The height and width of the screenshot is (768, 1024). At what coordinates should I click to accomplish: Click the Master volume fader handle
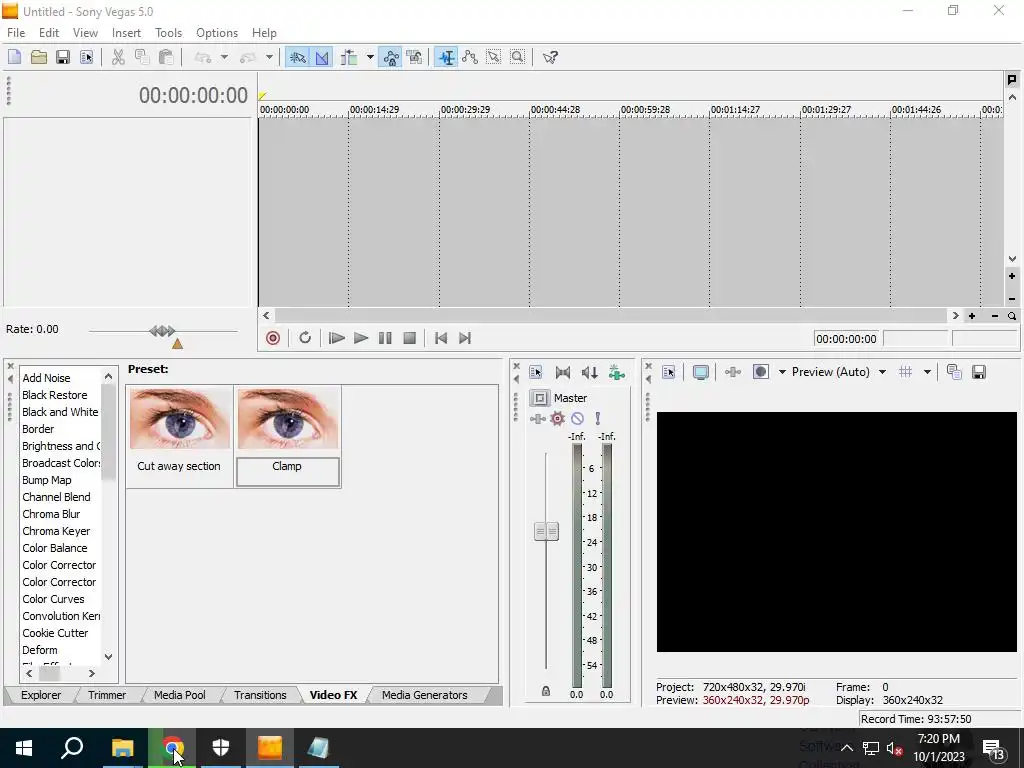(x=546, y=532)
